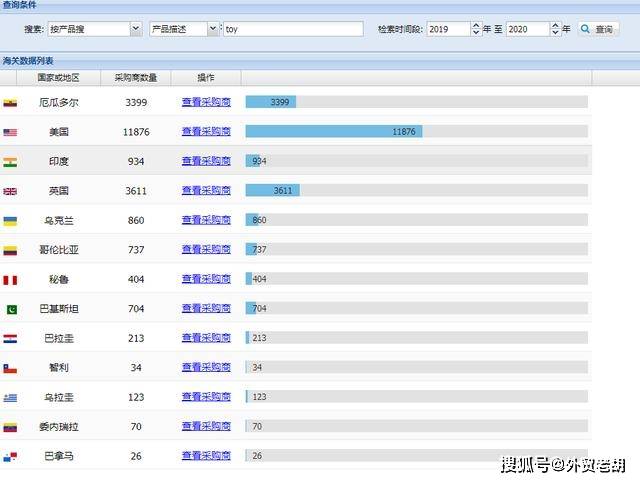Screen dimensions: 640x482
Task: Open the 按产品搜 search type dropdown
Action: 94,30
